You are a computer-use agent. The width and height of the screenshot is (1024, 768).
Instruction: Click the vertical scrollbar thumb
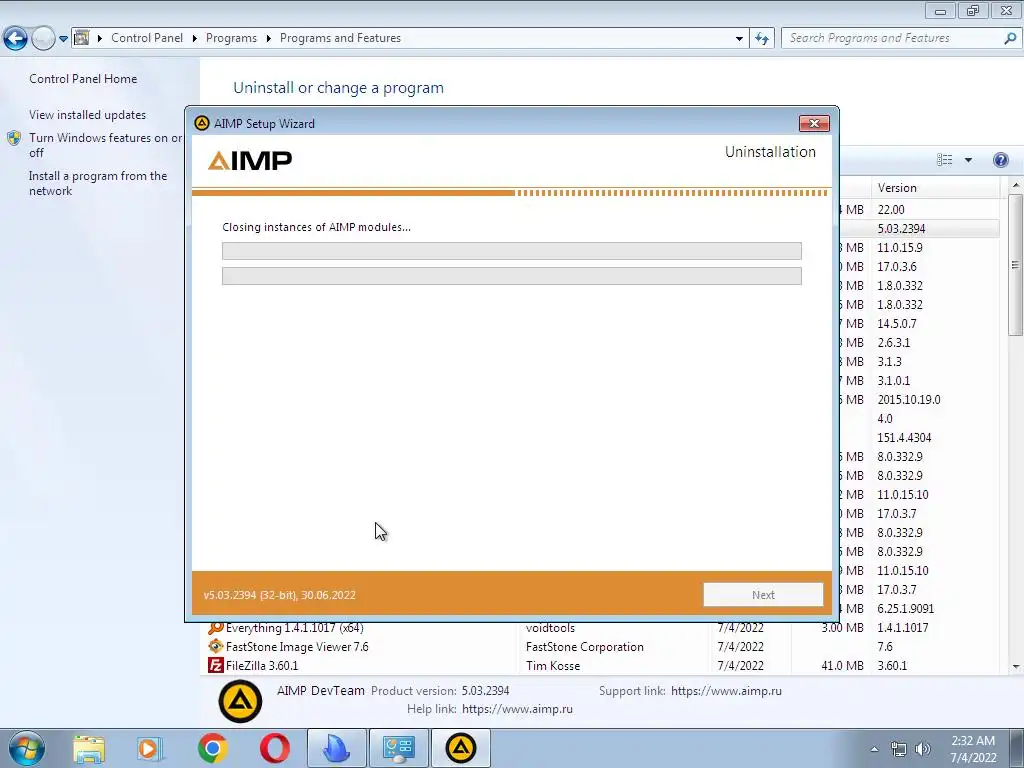click(x=1016, y=264)
